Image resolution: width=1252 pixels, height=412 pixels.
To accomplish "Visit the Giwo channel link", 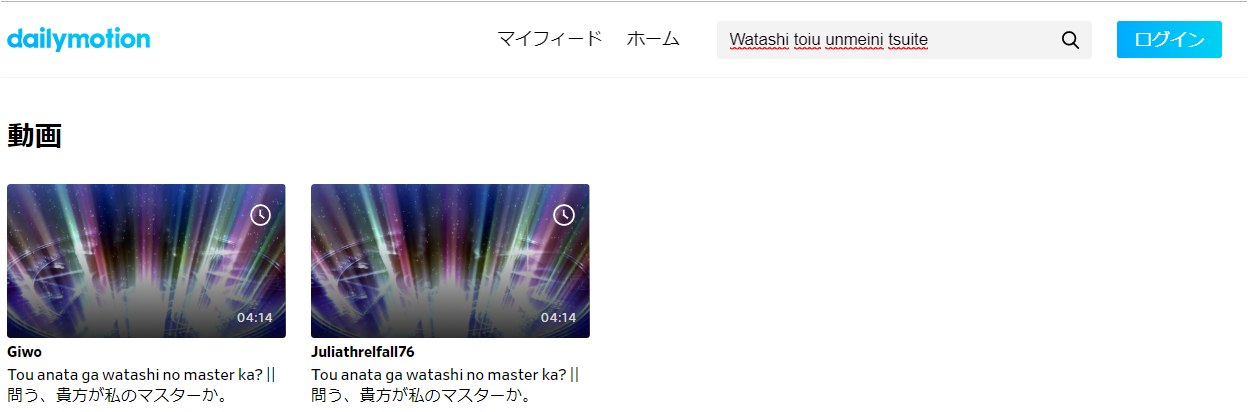I will point(24,352).
